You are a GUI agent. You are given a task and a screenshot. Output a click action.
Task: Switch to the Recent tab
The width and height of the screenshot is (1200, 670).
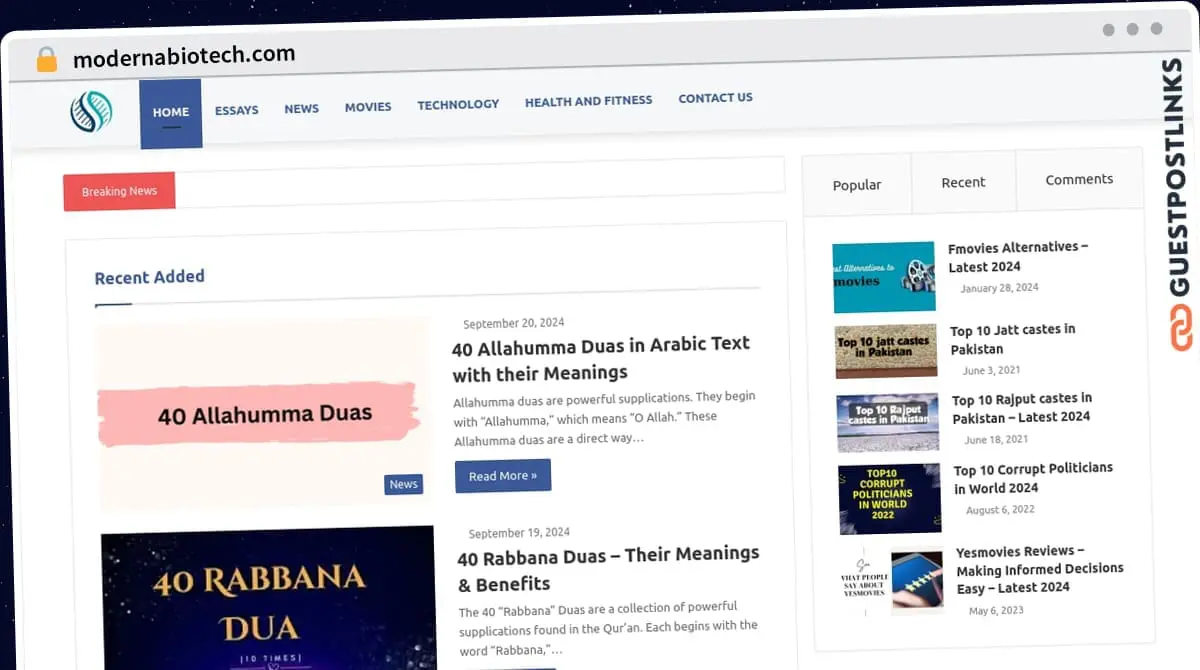tap(963, 182)
